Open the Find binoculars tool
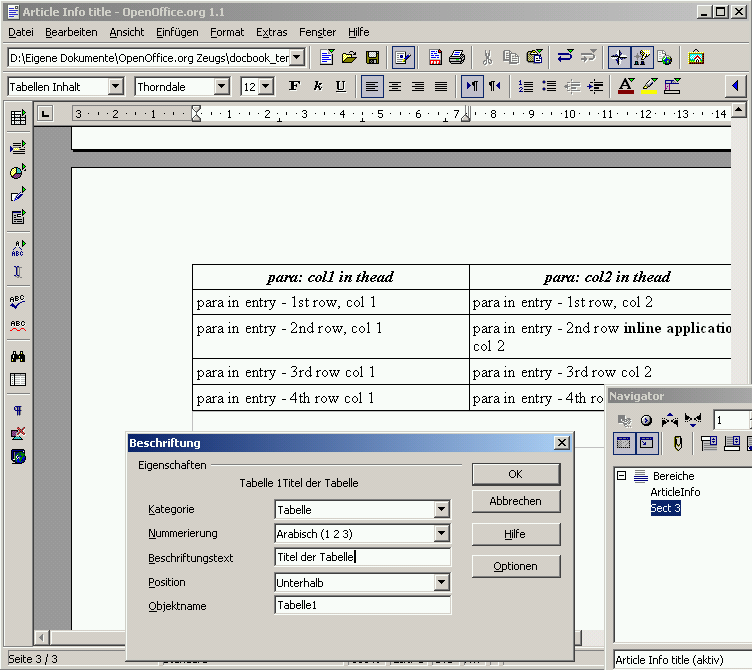 click(x=17, y=356)
